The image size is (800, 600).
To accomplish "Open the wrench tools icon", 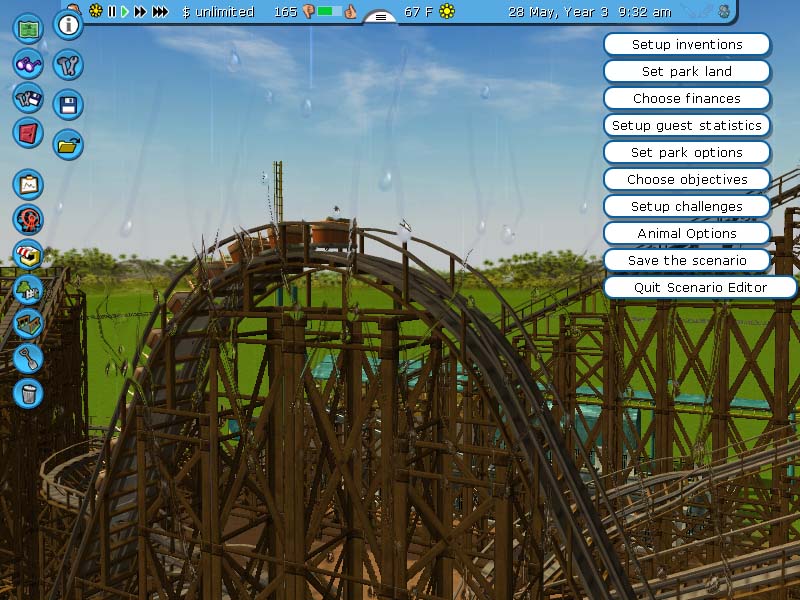I will point(68,65).
